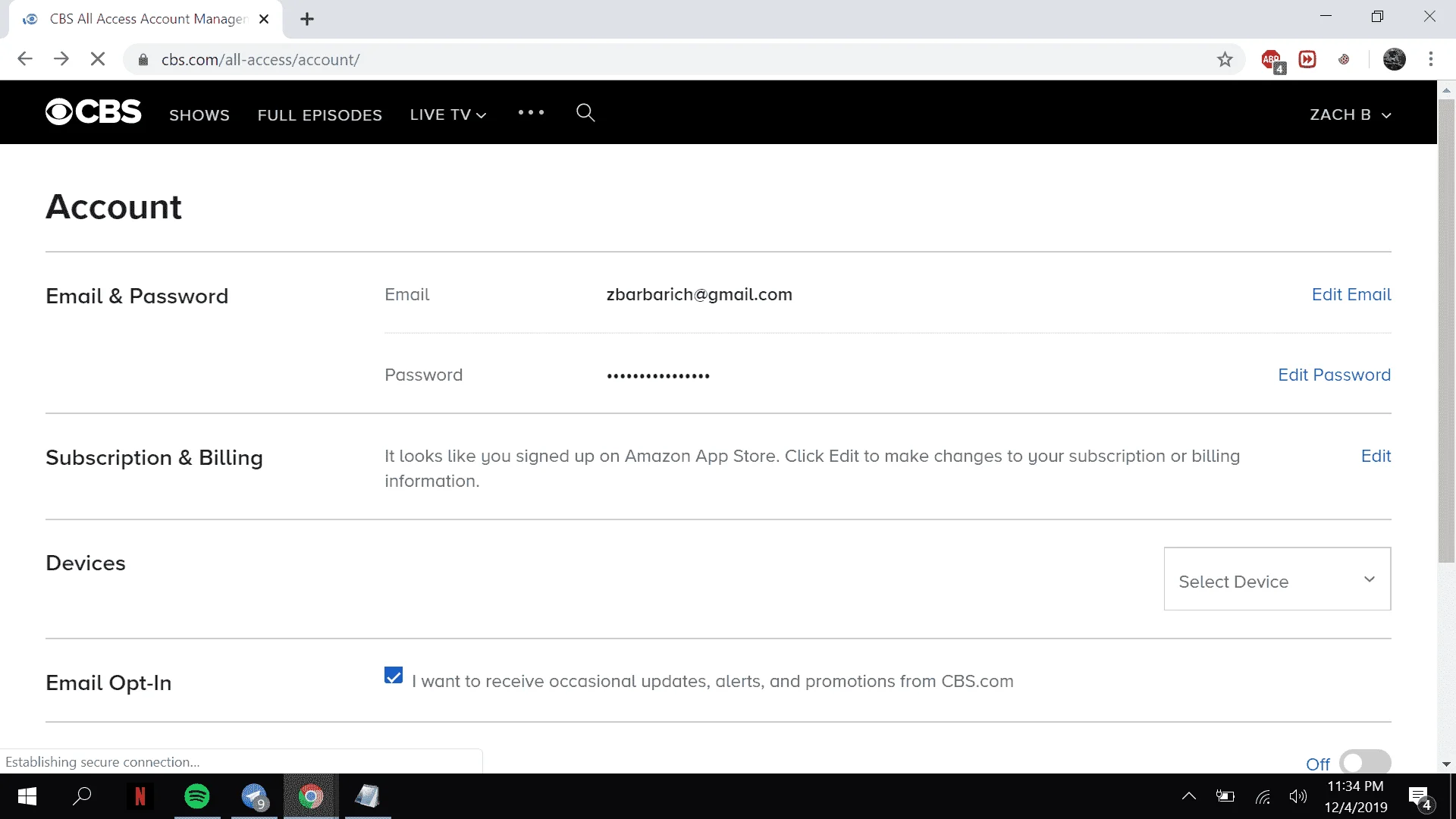Bookmark this page with the star icon
This screenshot has height=819, width=1456.
pos(1225,59)
